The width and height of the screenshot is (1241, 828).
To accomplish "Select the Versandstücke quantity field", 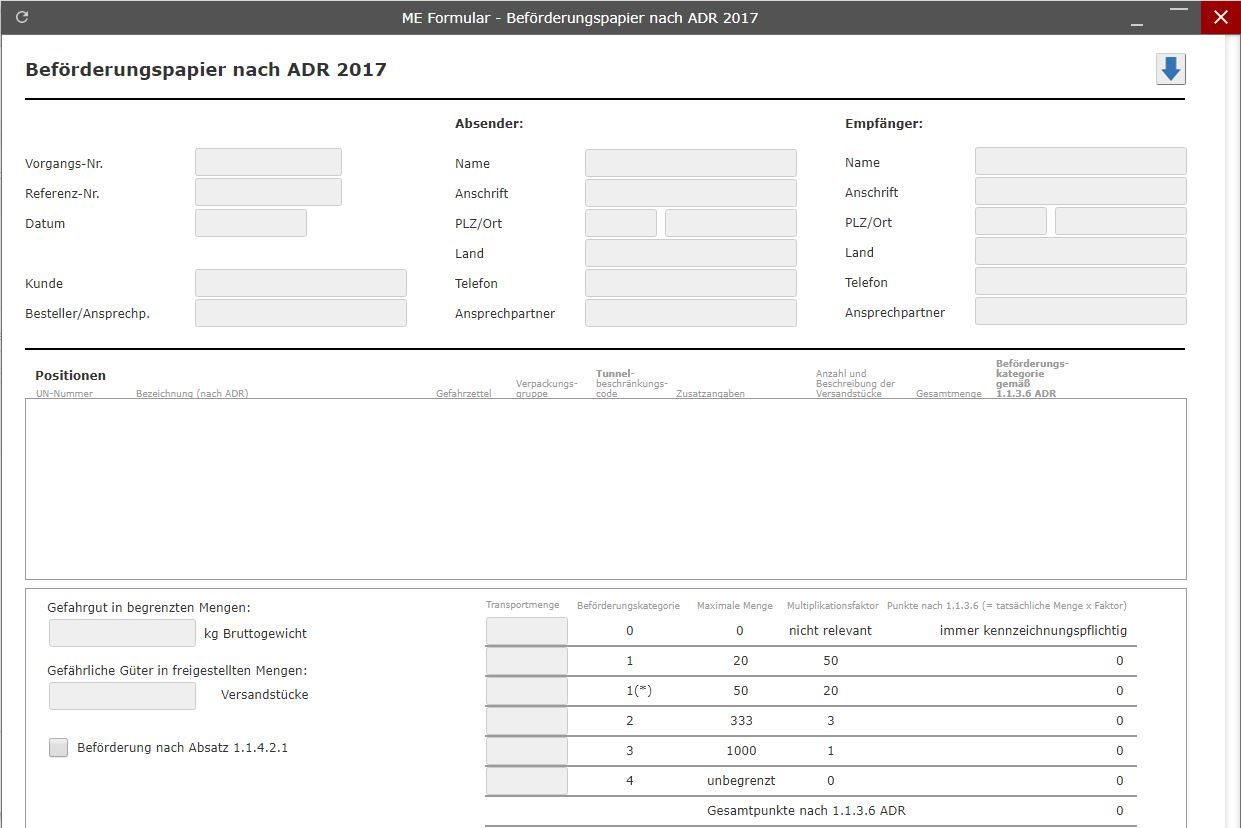I will 122,695.
